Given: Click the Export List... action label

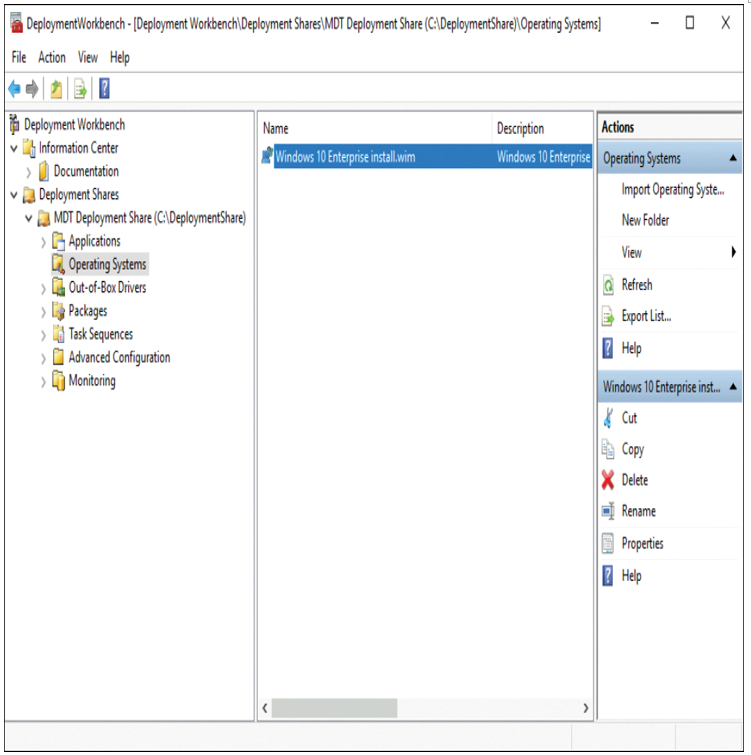Looking at the screenshot, I should (646, 316).
